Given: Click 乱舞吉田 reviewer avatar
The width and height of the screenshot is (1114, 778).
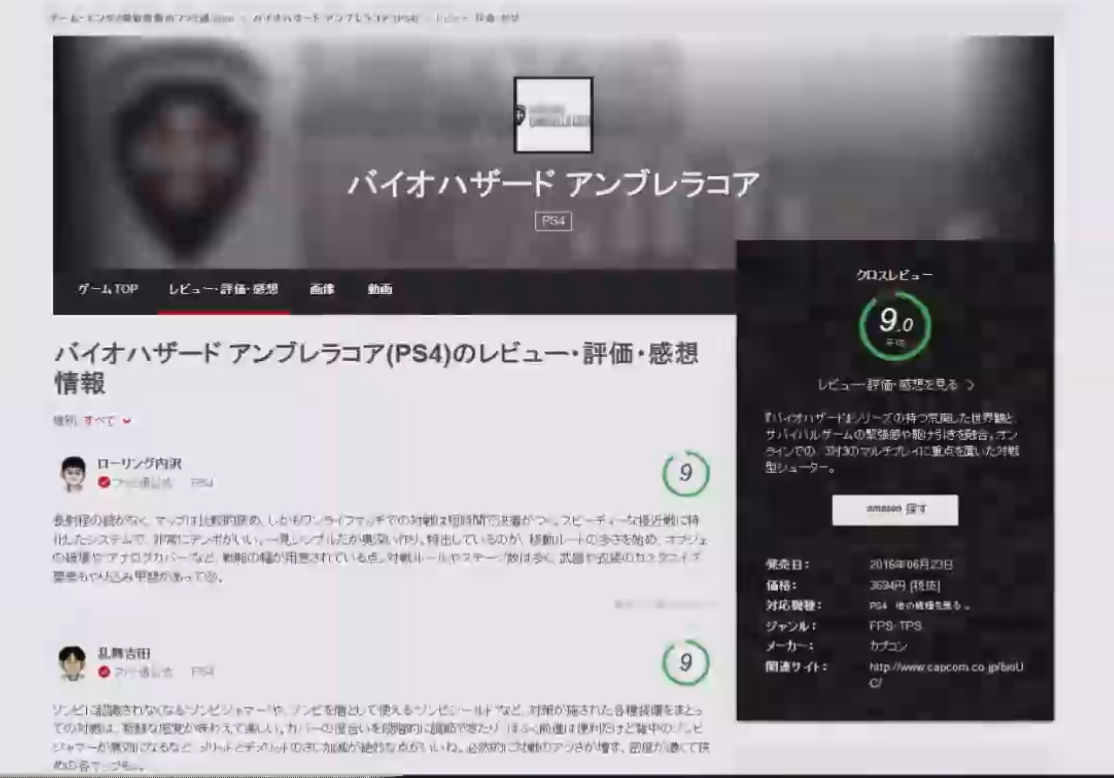Looking at the screenshot, I should (72, 662).
